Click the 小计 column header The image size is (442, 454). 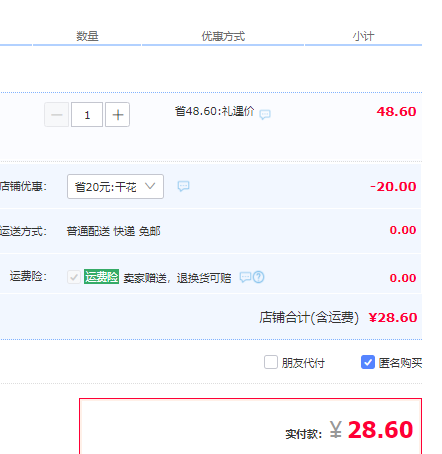pyautogui.click(x=363, y=36)
